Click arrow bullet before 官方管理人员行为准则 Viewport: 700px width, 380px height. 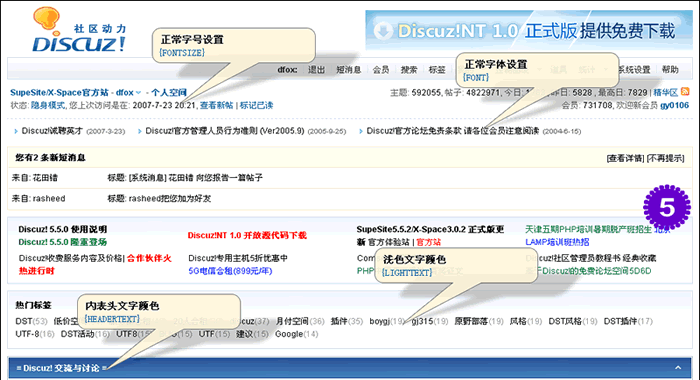click(x=140, y=131)
